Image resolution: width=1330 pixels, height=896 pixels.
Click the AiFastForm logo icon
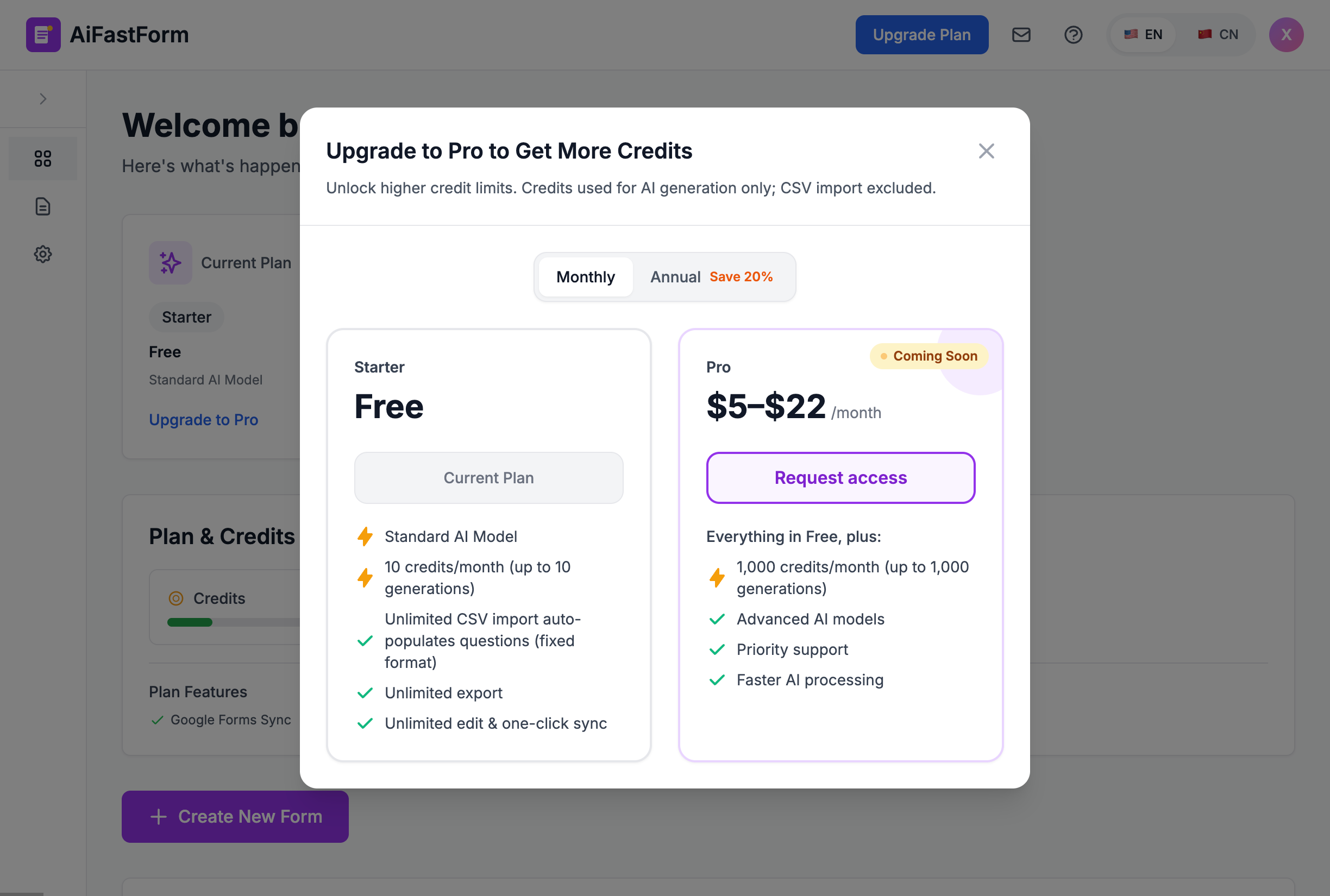click(43, 35)
